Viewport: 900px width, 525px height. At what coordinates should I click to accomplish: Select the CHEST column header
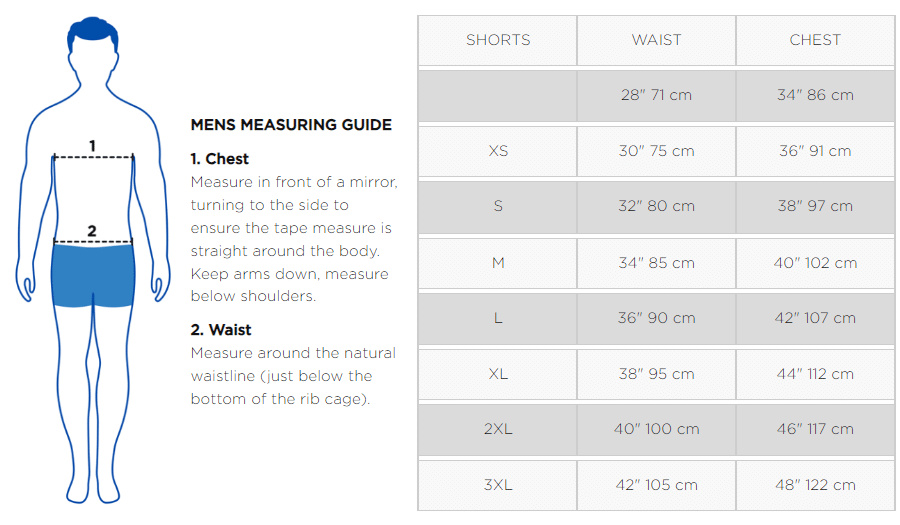click(815, 40)
